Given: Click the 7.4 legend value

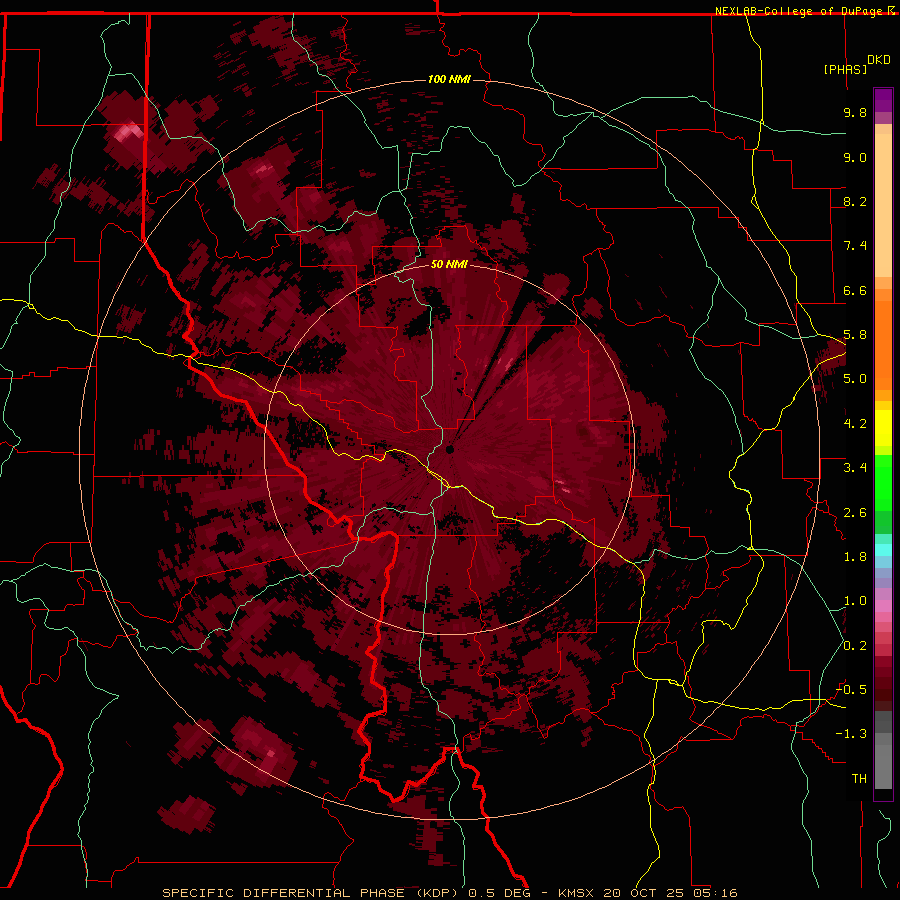Looking at the screenshot, I should pos(855,246).
